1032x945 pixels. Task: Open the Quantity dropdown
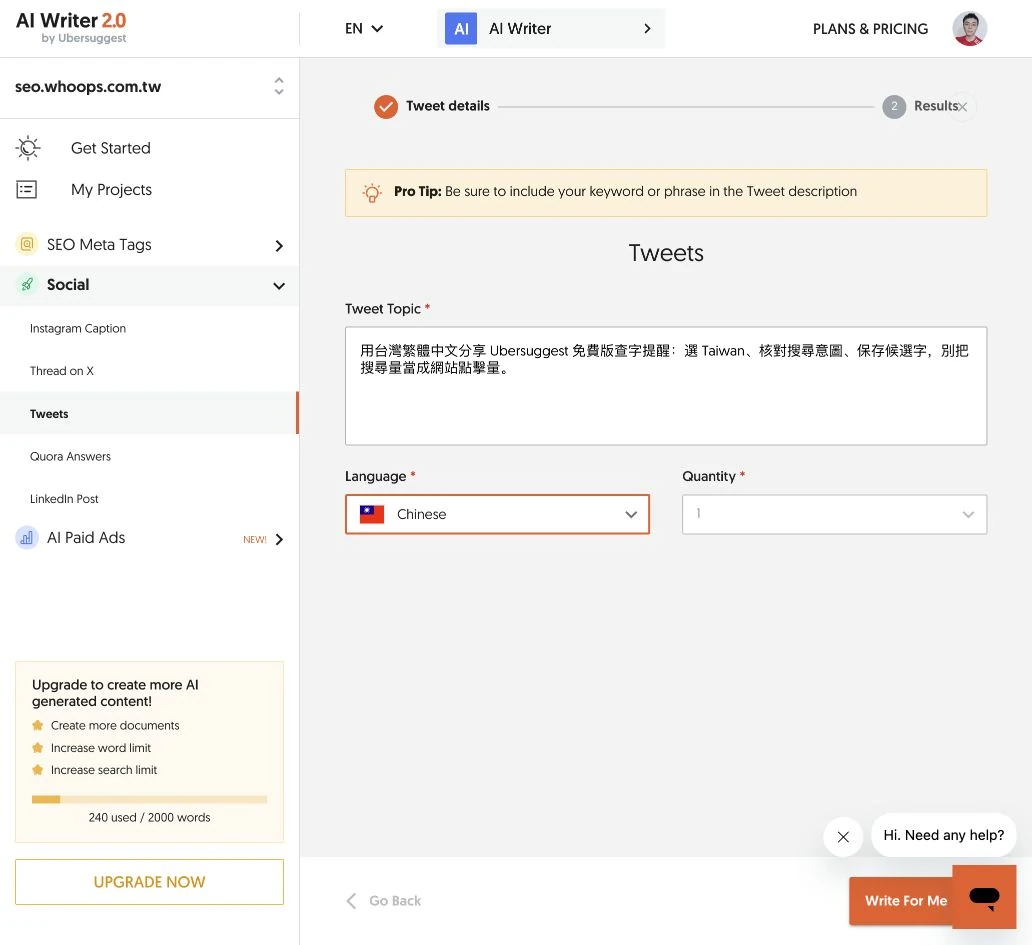tap(834, 514)
